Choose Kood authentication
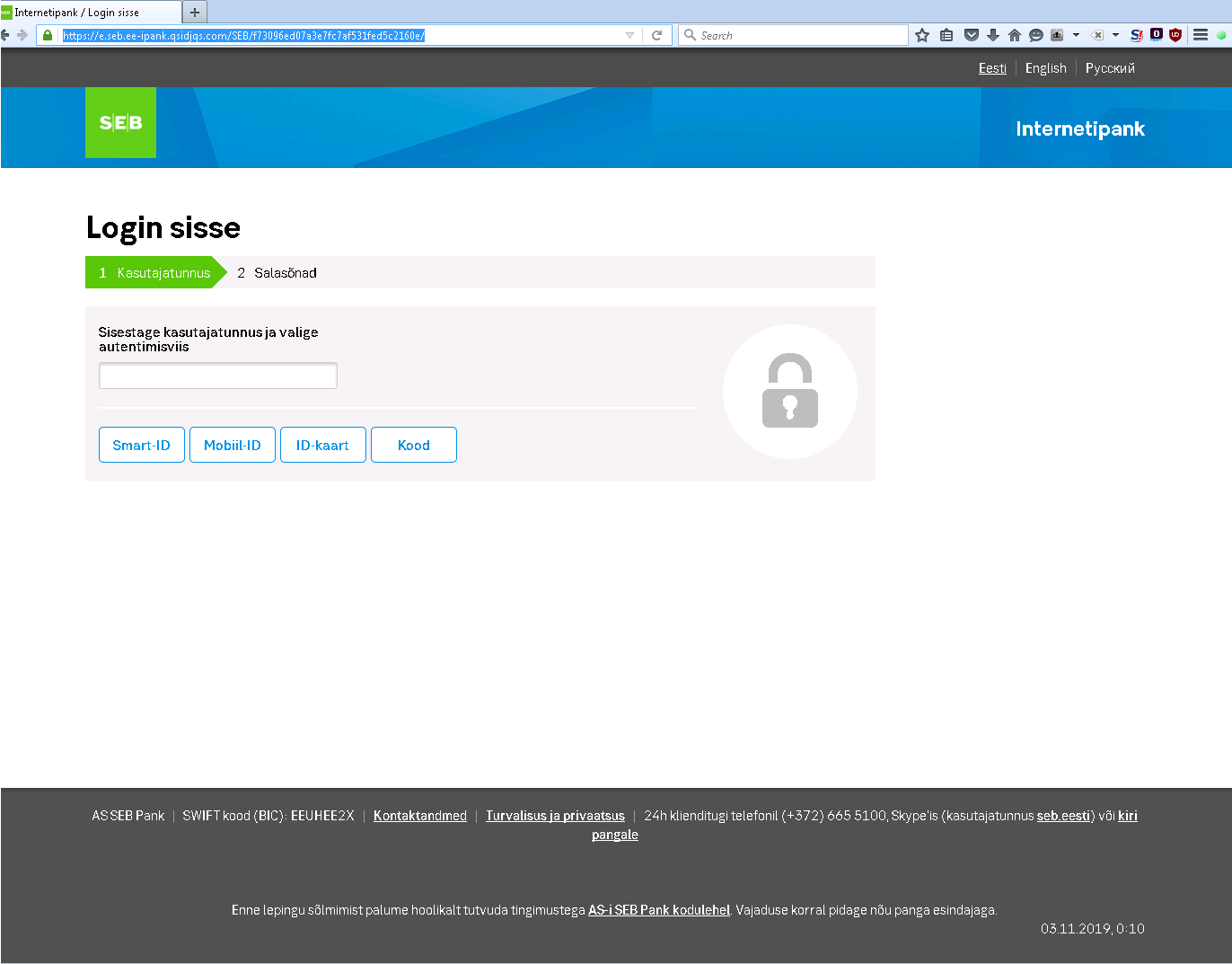Viewport: 1232px width, 964px height. (414, 445)
